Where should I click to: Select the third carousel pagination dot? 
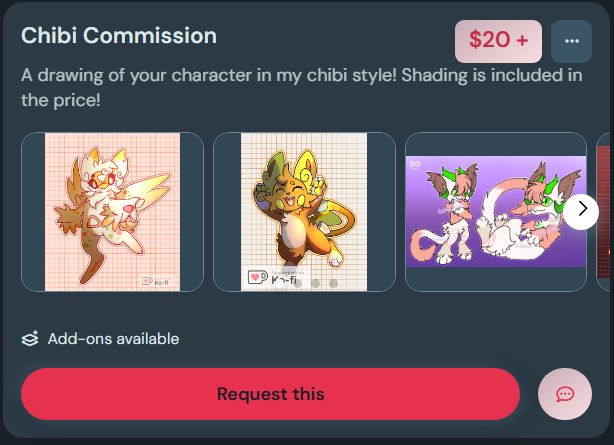pyautogui.click(x=316, y=283)
